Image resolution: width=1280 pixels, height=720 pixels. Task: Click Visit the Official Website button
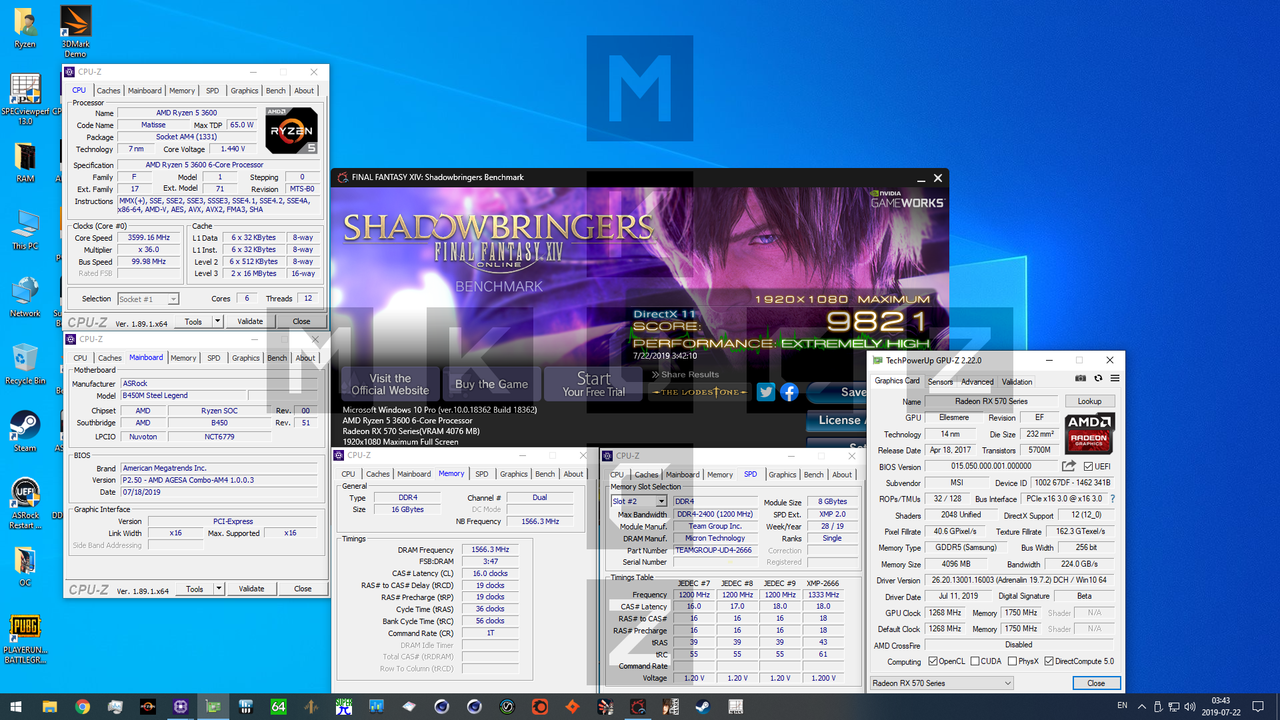[x=390, y=384]
